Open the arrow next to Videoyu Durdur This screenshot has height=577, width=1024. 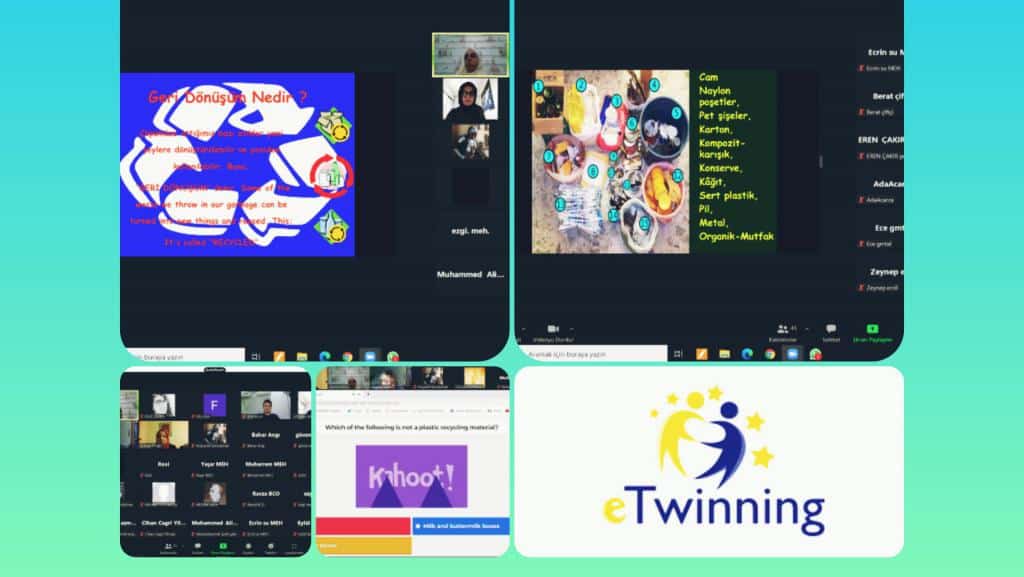pyautogui.click(x=571, y=329)
